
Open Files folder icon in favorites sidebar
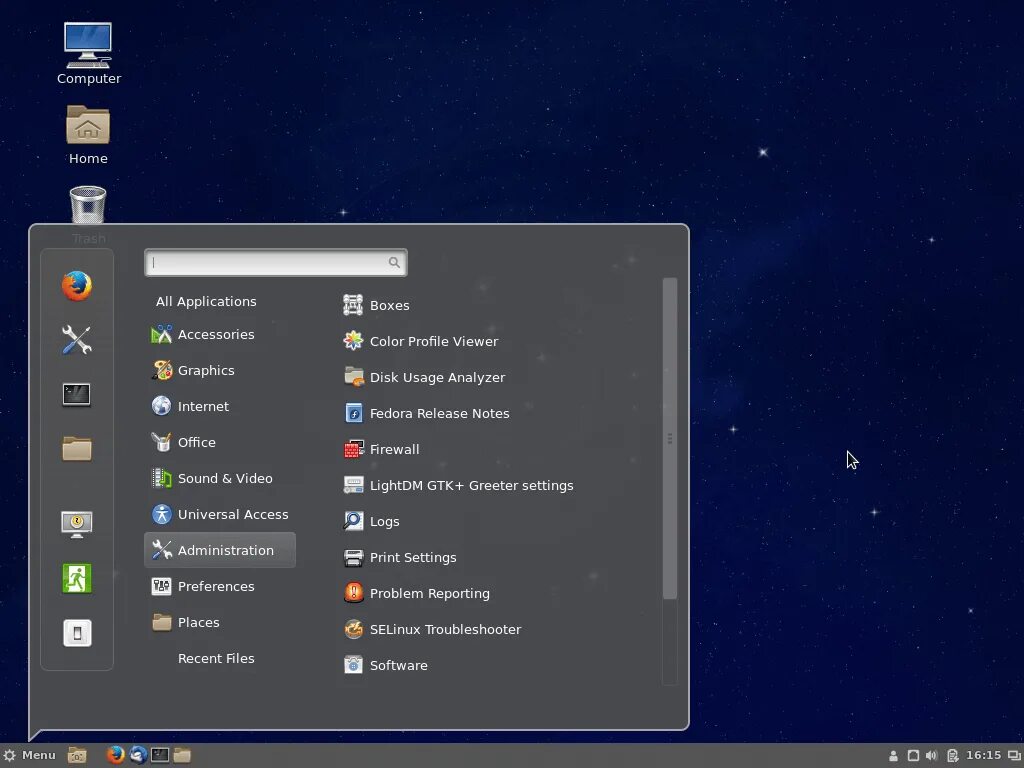(76, 449)
